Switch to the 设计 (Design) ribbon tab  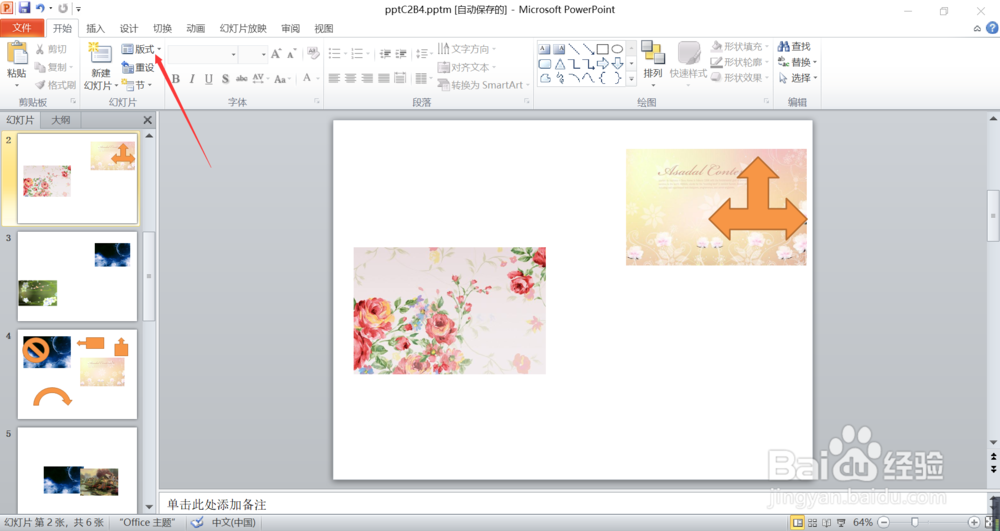pyautogui.click(x=129, y=28)
